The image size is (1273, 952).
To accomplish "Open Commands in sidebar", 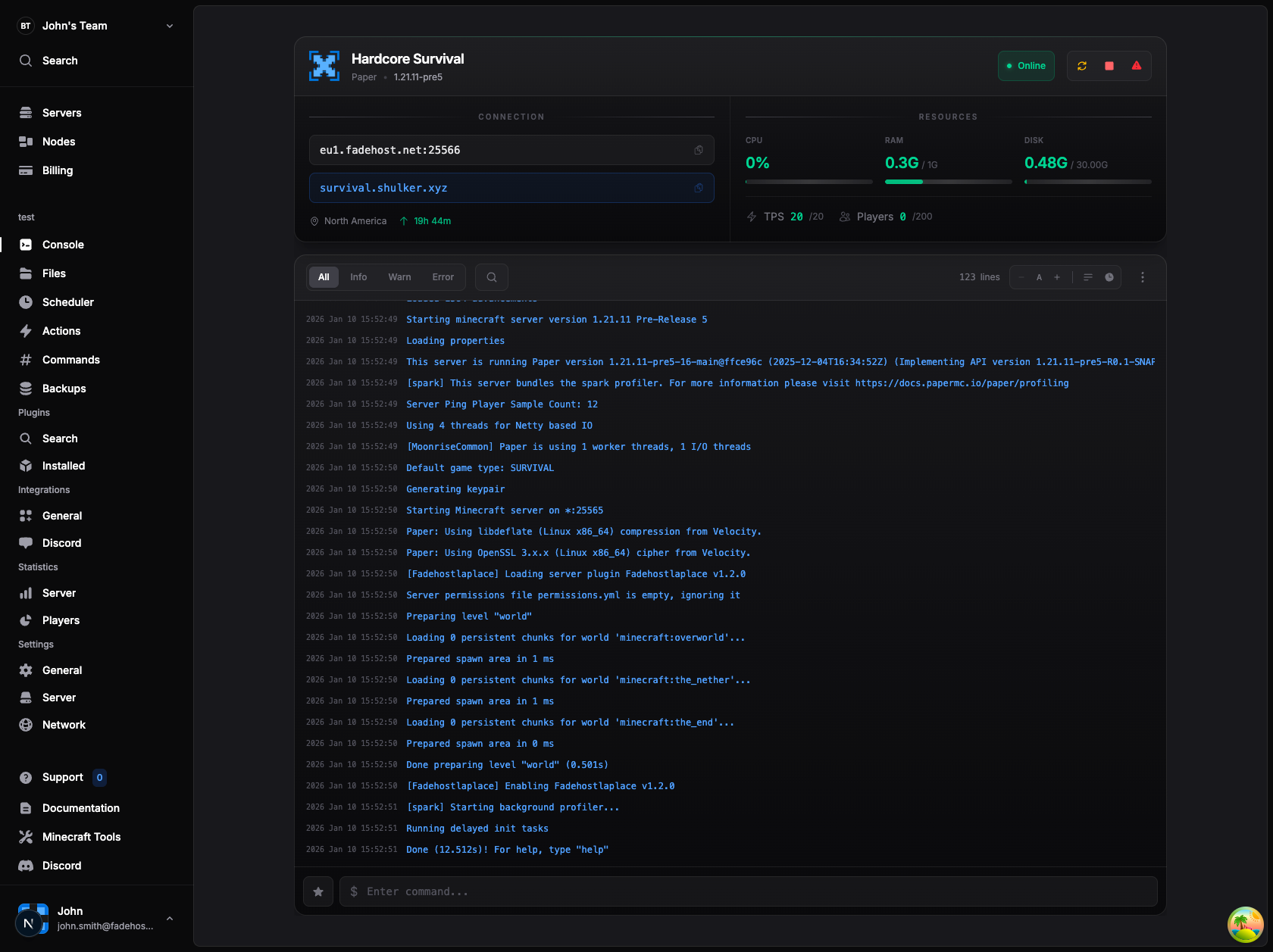I will click(96, 360).
